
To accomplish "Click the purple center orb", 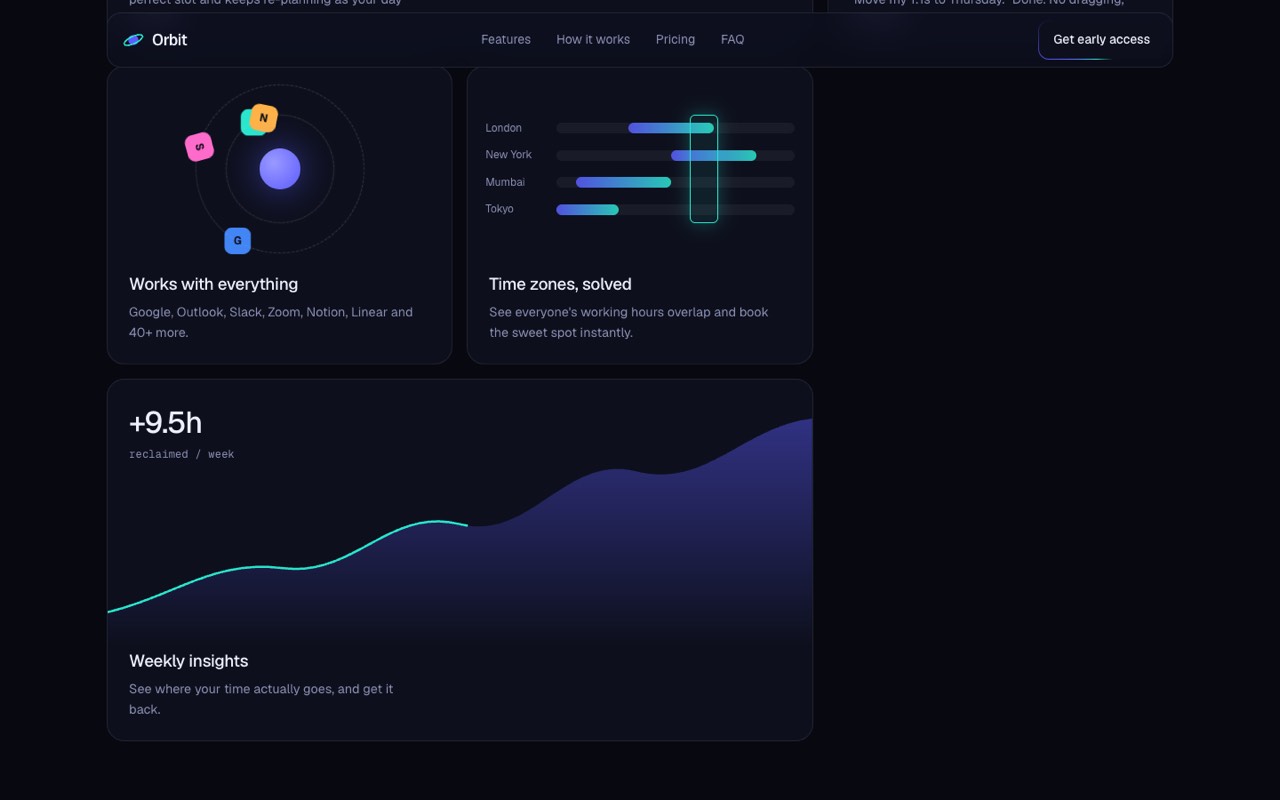I will (x=280, y=169).
